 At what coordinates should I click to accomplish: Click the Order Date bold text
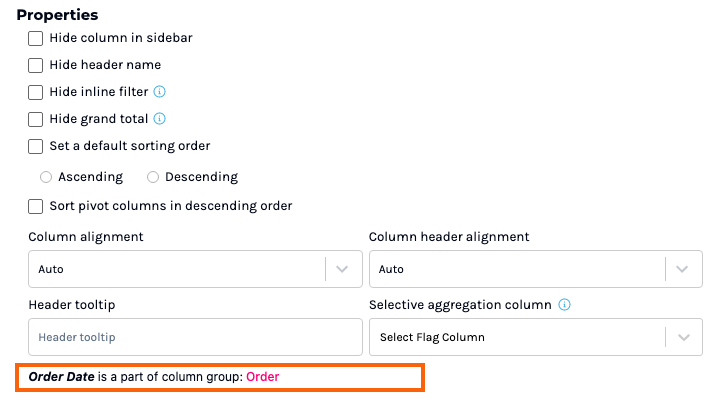tap(61, 377)
